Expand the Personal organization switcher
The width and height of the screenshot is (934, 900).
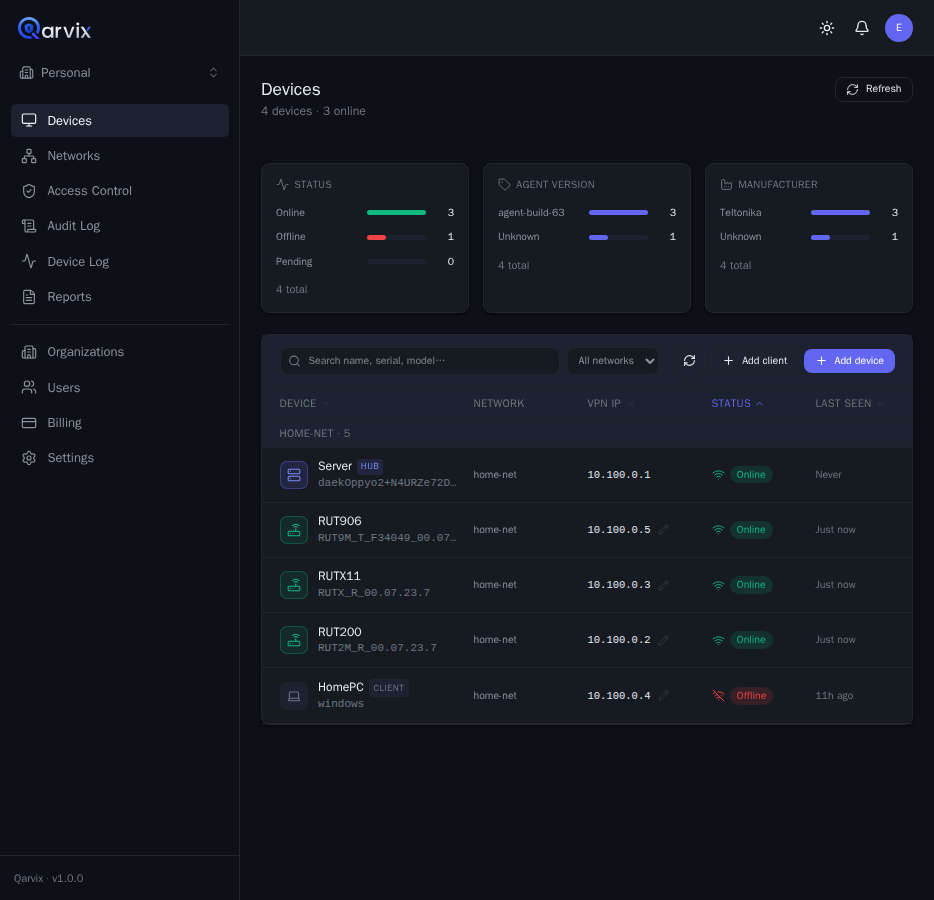point(120,73)
